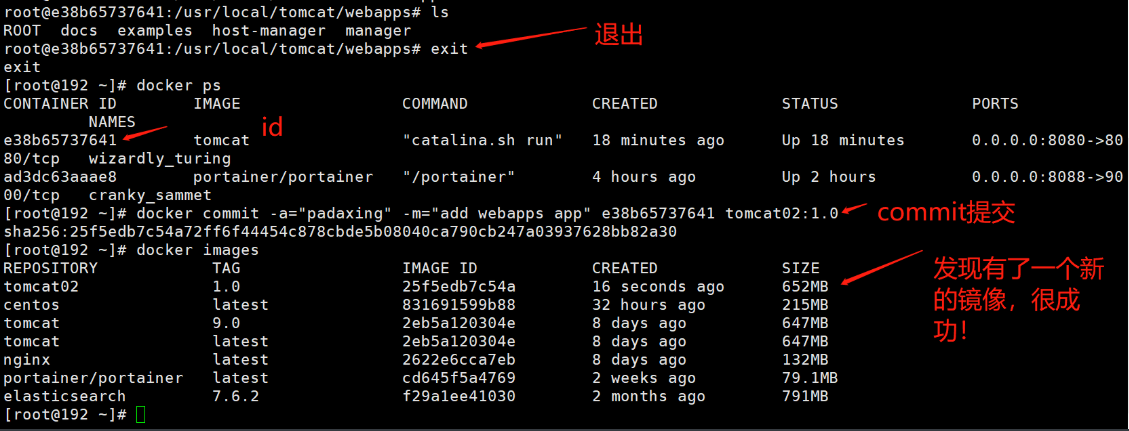This screenshot has width=1129, height=431.
Task: Click the TAG column header
Action: tap(226, 268)
